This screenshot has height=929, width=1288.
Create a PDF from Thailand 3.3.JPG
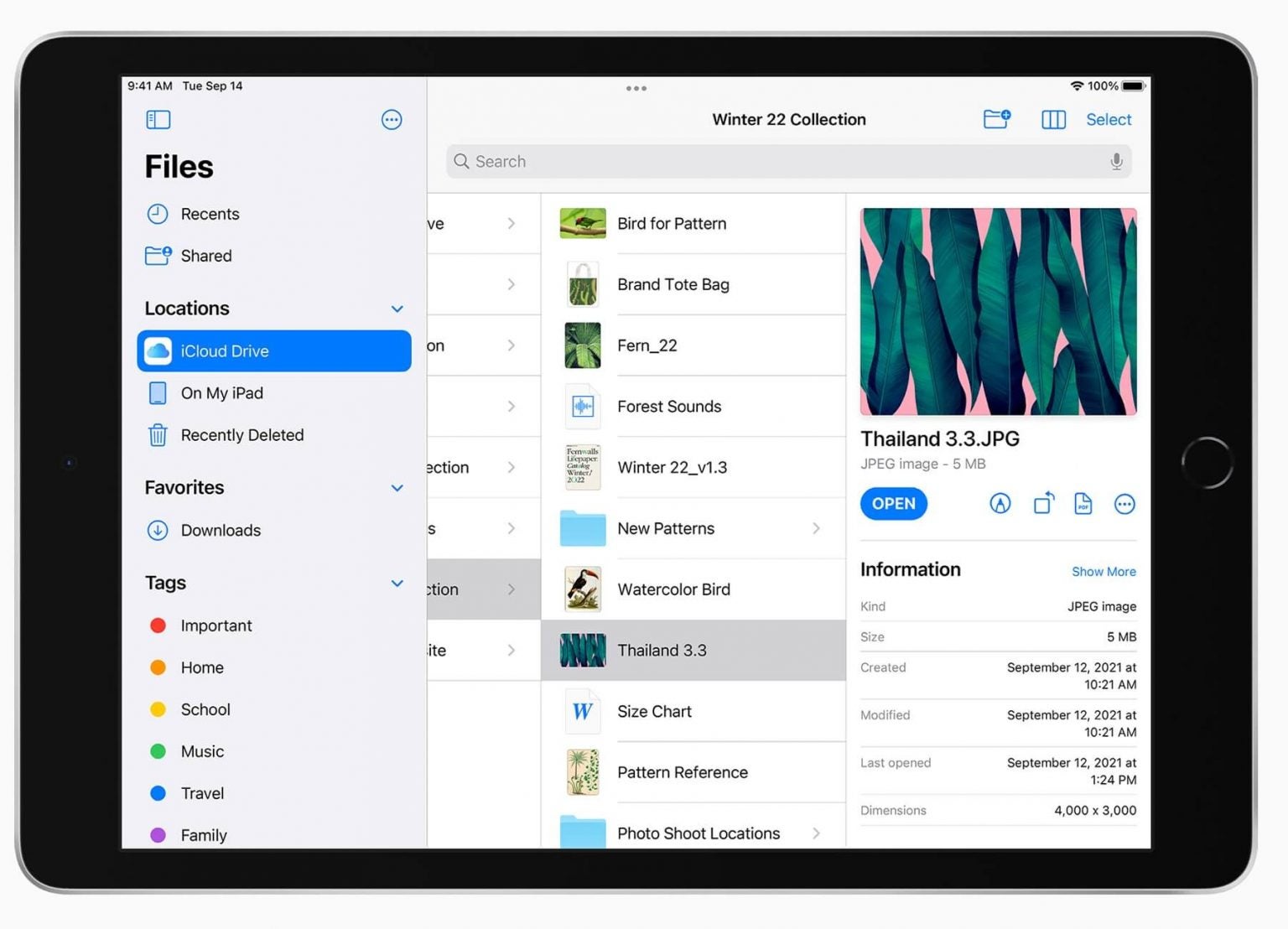pos(1083,503)
